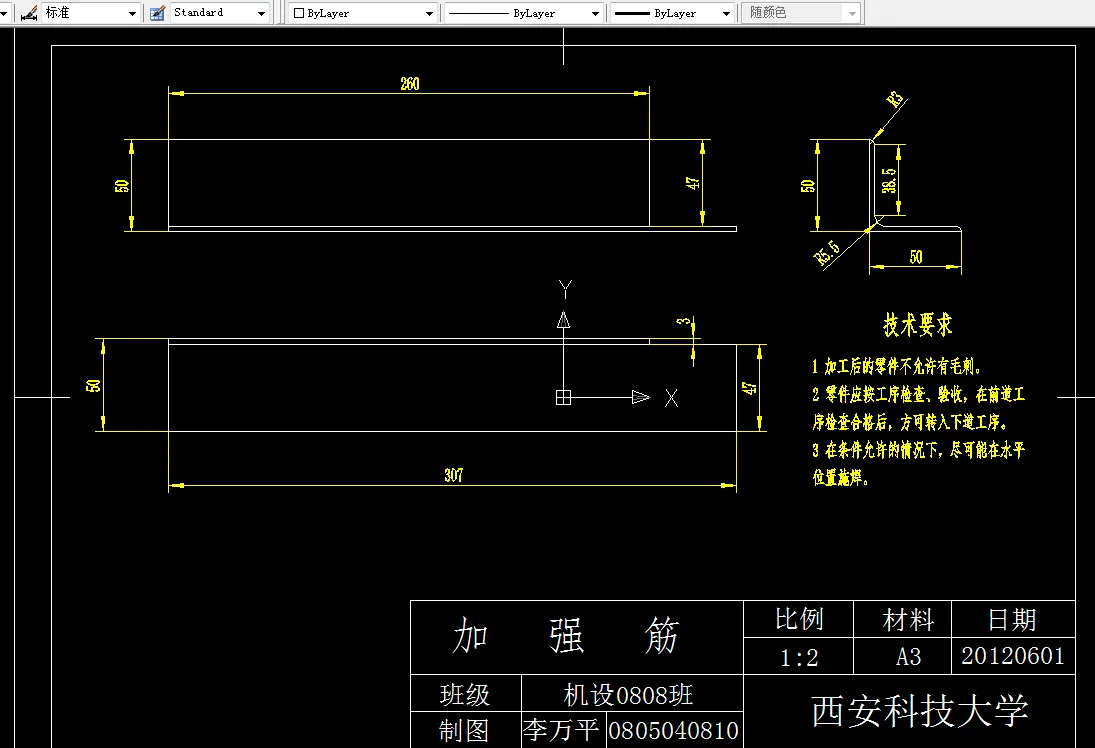Click the UCS origin square marker
Screen dimensions: 1095x748
pos(564,397)
